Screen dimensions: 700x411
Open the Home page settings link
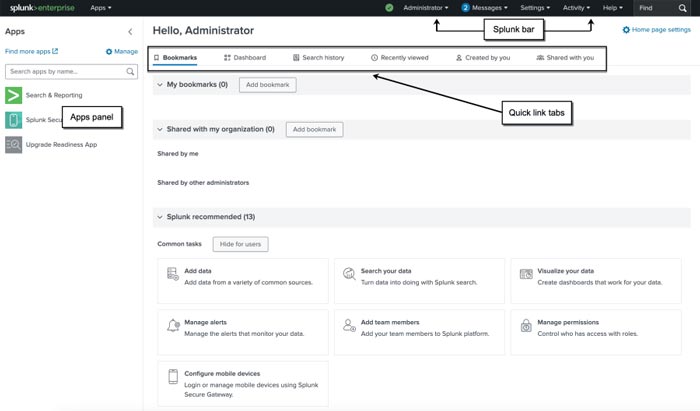click(x=661, y=30)
